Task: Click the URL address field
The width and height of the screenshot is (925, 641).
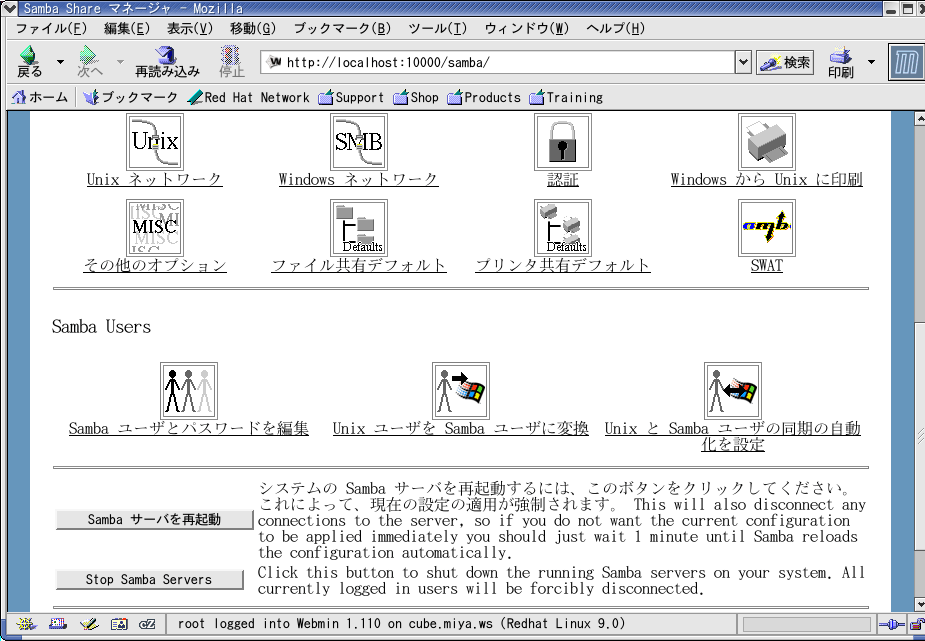Action: click(498, 63)
